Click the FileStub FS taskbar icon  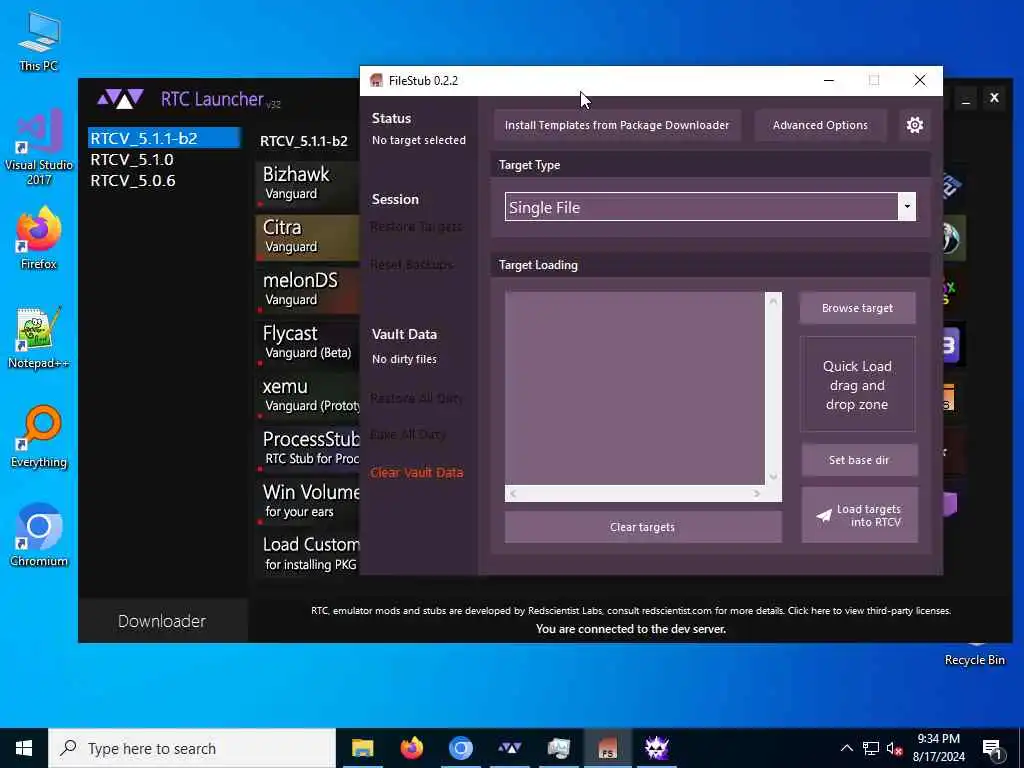coord(607,748)
